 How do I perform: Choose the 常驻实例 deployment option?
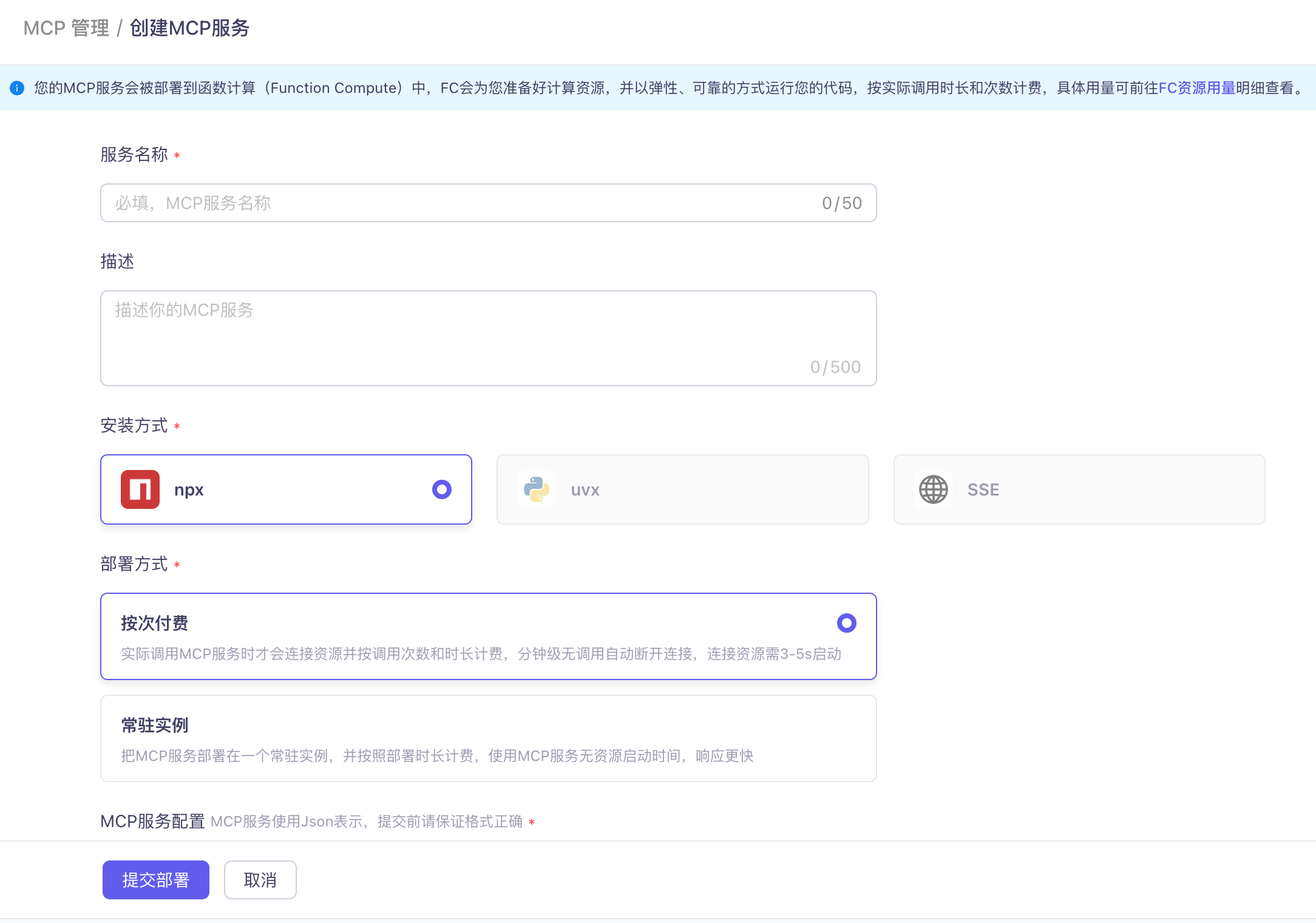(x=488, y=738)
